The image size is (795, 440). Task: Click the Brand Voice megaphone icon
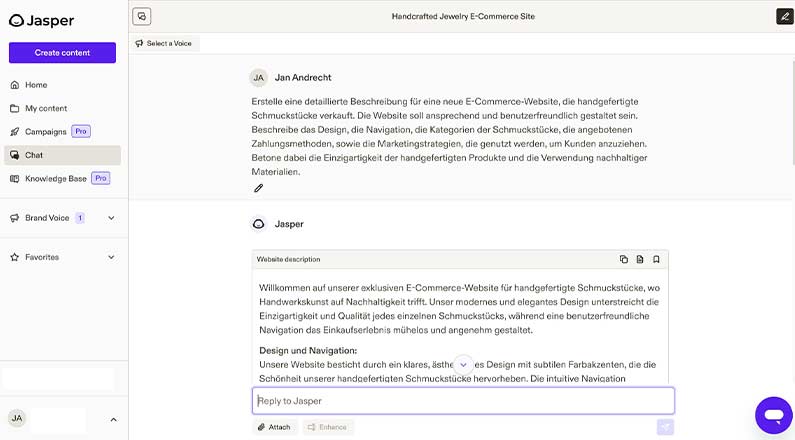click(x=15, y=218)
